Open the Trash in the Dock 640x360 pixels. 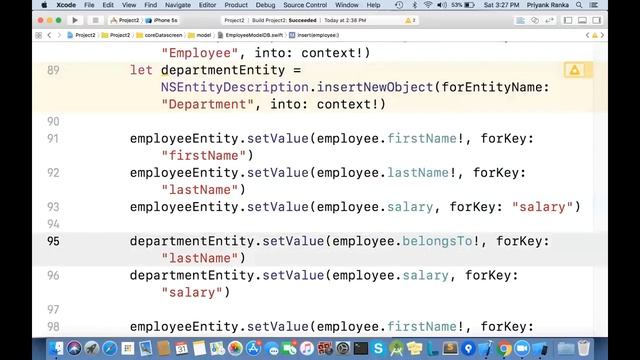(x=584, y=348)
